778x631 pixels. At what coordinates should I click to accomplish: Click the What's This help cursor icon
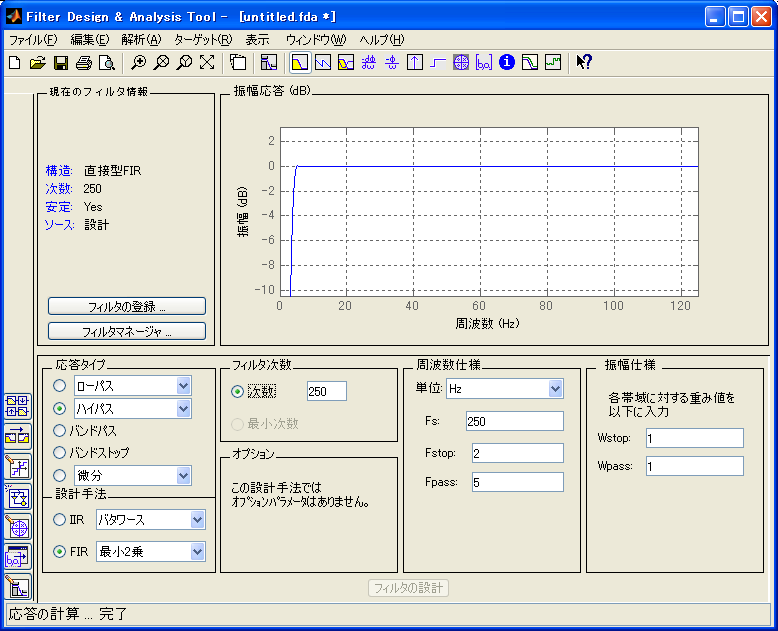click(584, 63)
